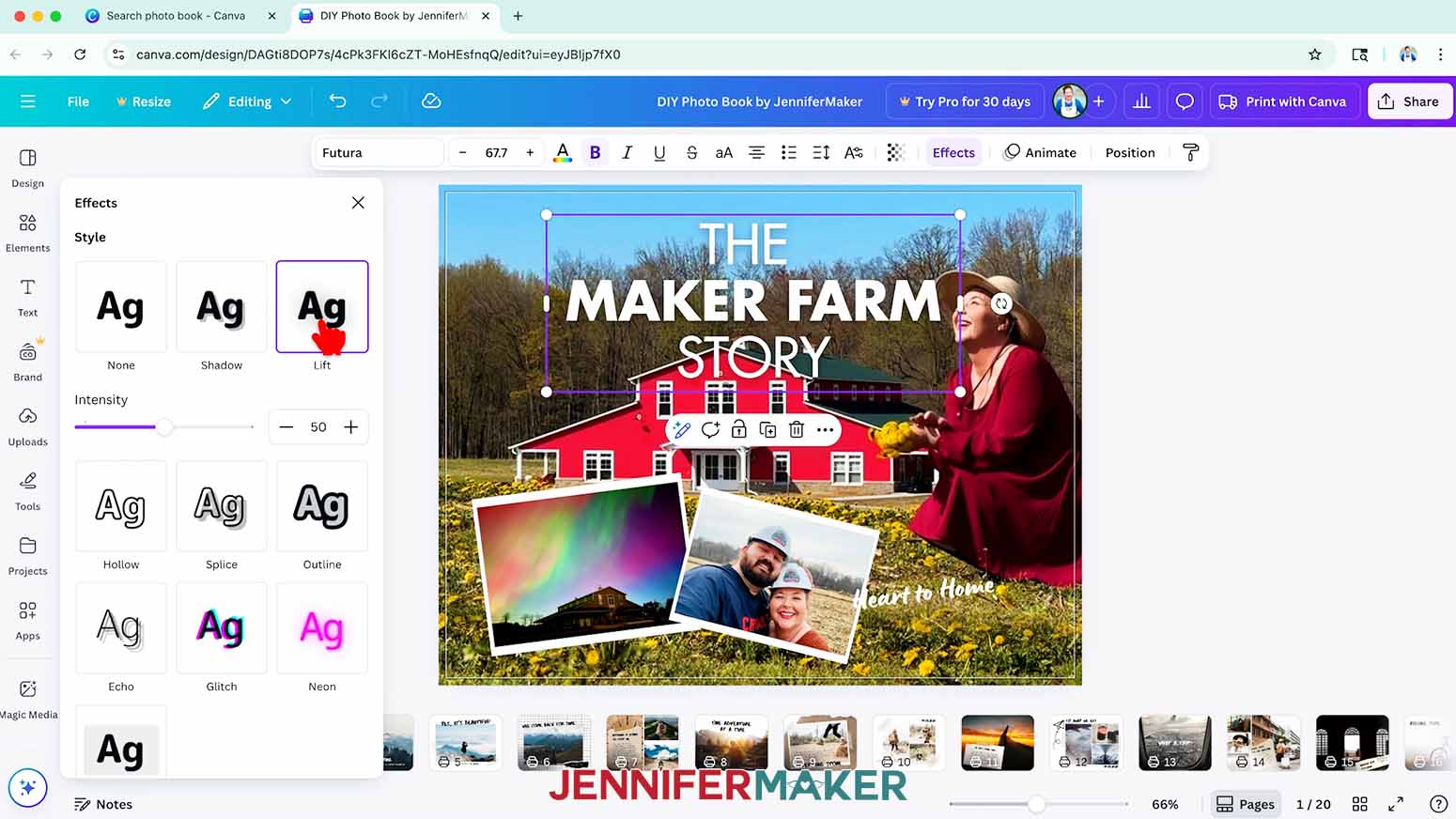Click the Undo arrow
This screenshot has width=1456, height=819.
338,101
